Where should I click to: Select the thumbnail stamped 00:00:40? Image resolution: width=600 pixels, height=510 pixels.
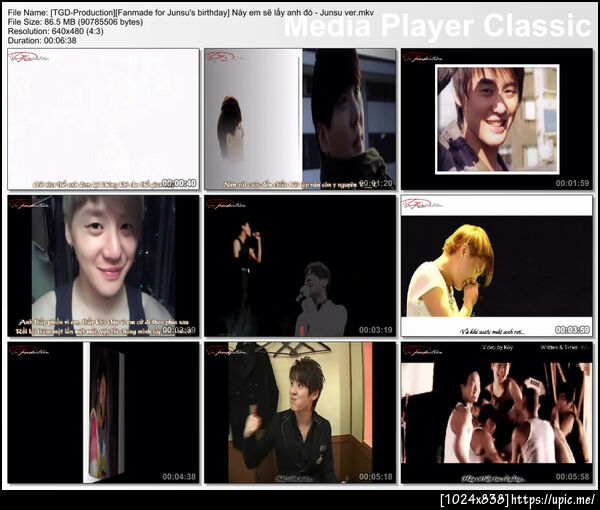[x=103, y=119]
